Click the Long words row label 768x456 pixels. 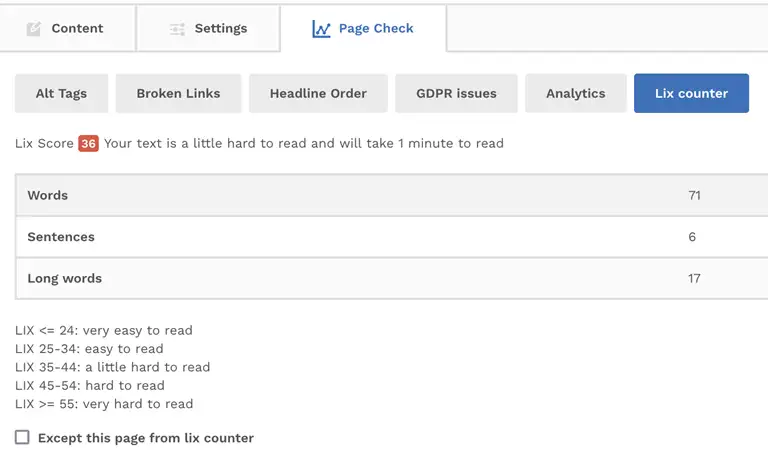pos(64,279)
